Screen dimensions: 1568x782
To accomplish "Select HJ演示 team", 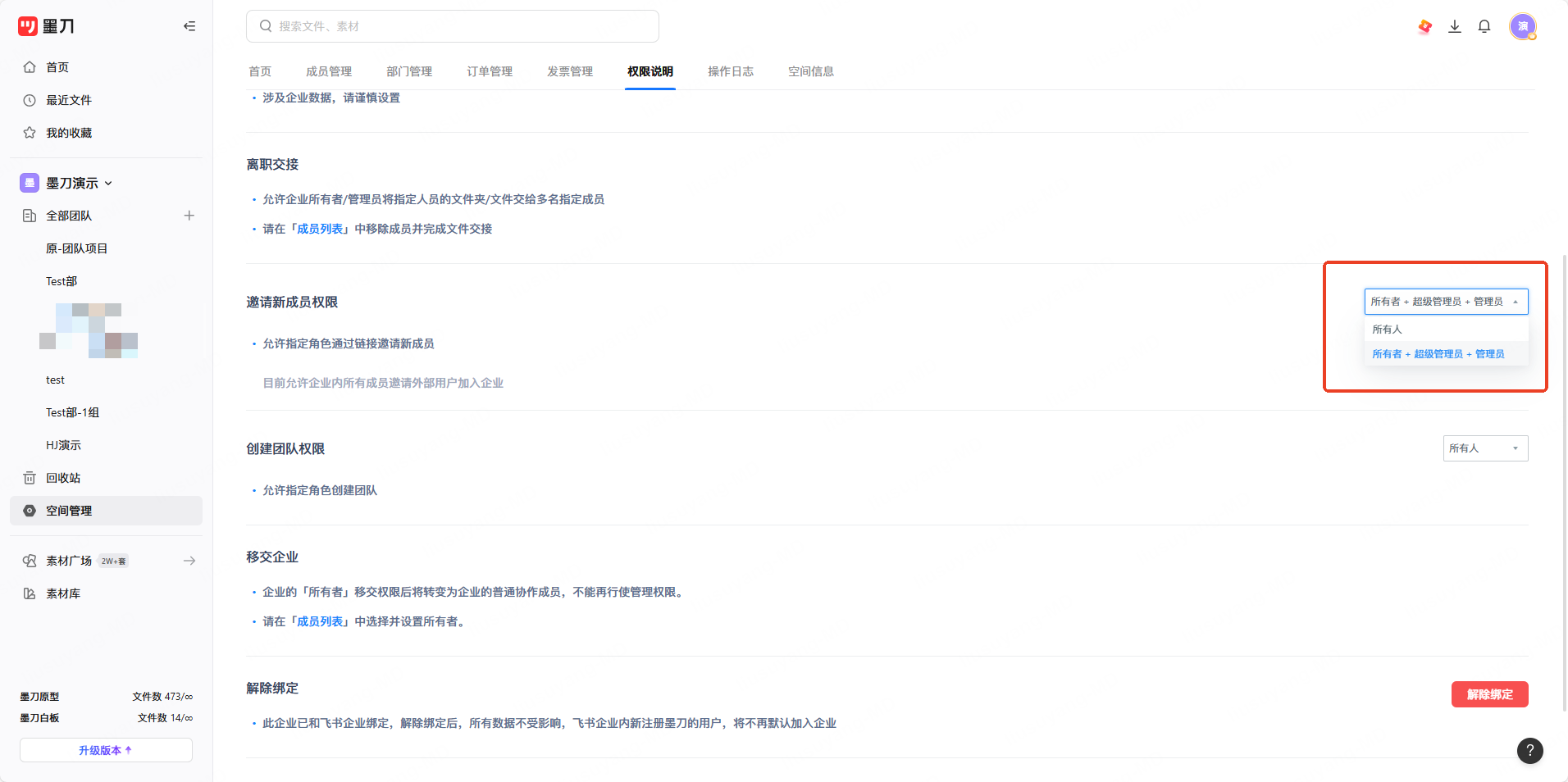I will 63,445.
